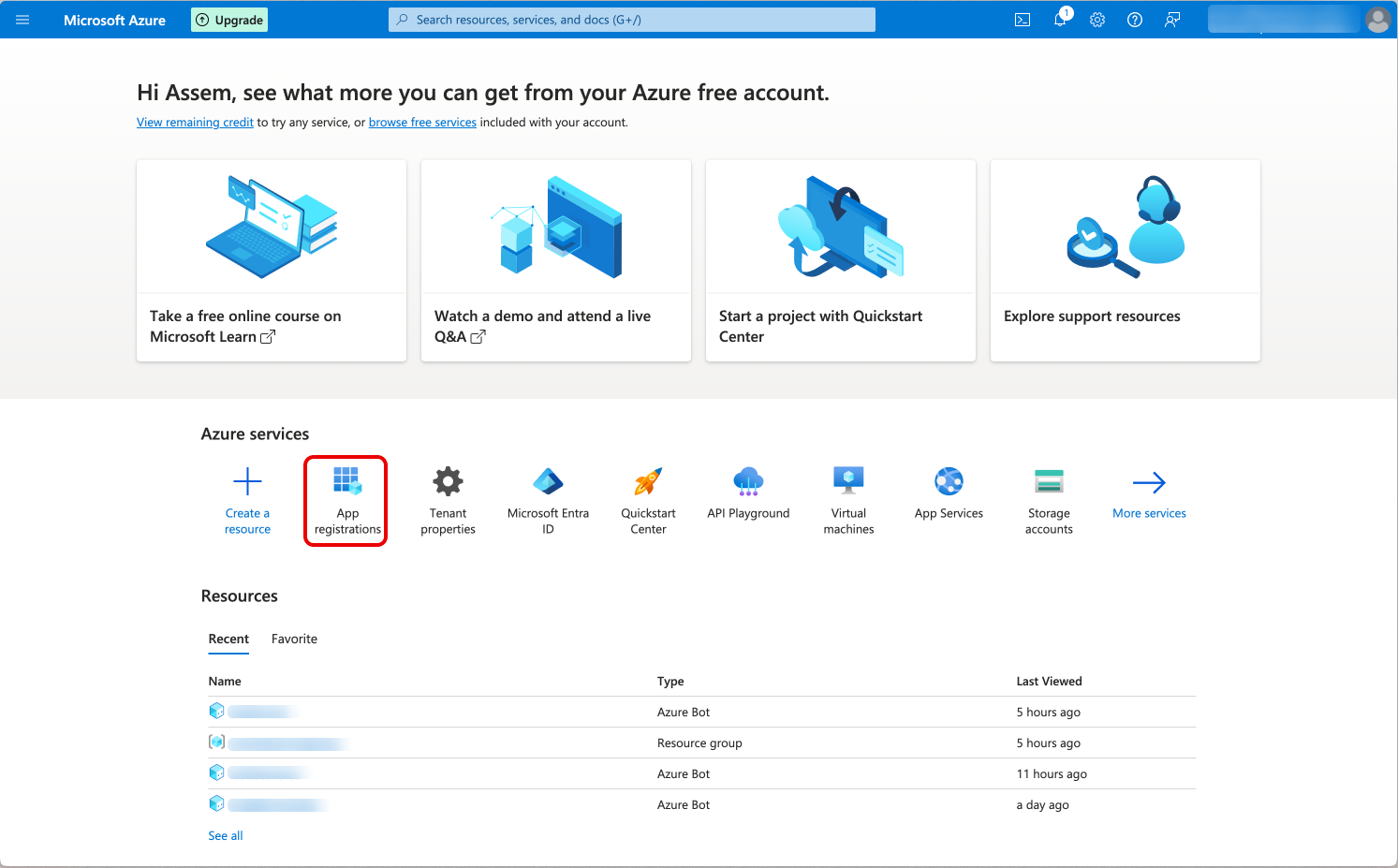The width and height of the screenshot is (1398, 868).
Task: Click See all resources link
Action: [225, 836]
